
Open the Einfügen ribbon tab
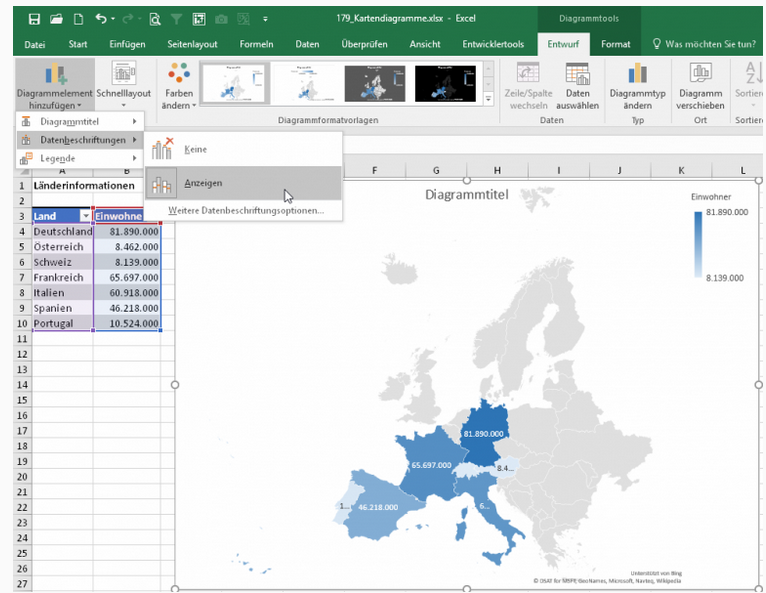click(x=127, y=44)
